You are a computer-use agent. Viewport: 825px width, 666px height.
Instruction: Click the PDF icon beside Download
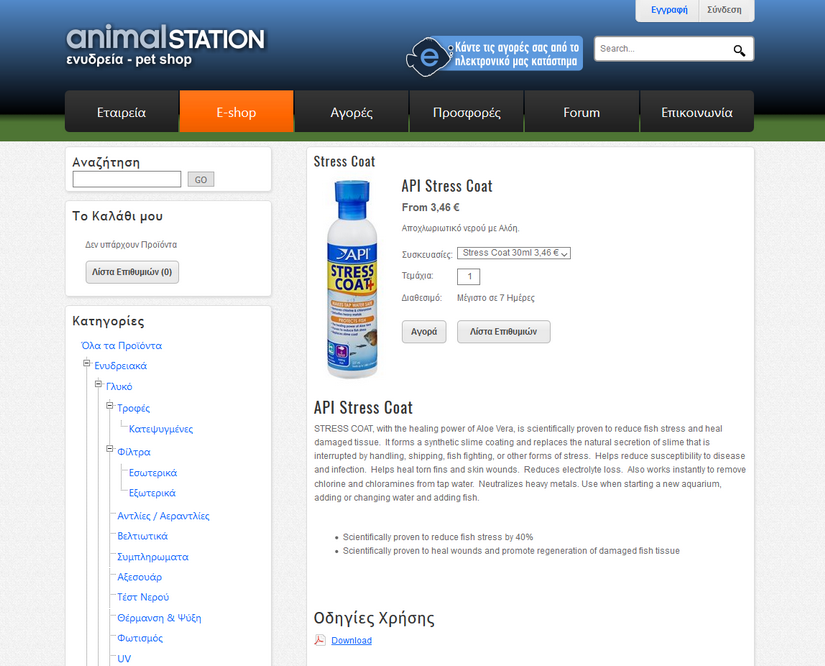coord(320,640)
